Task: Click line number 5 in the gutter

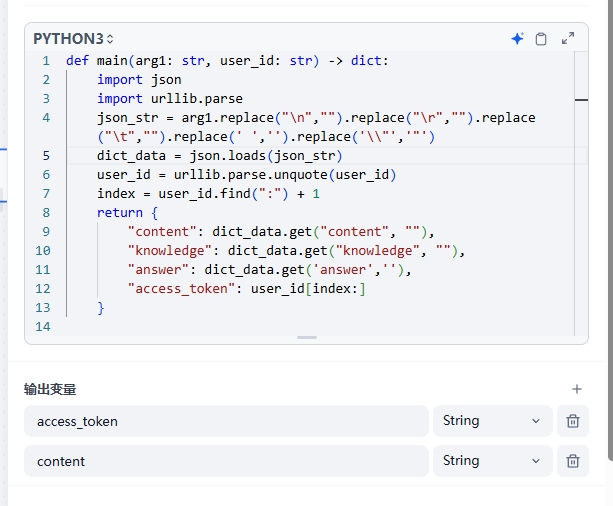Action: coord(46,156)
